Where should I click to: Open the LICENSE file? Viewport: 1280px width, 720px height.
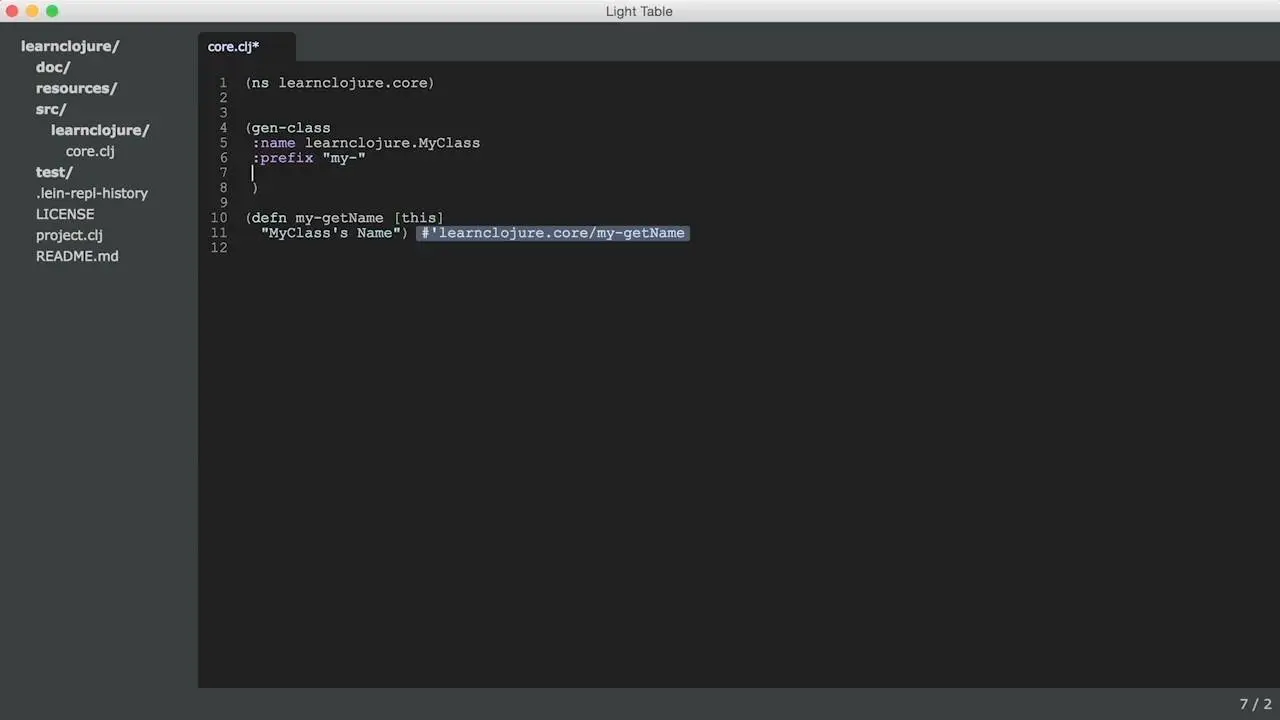[x=65, y=214]
